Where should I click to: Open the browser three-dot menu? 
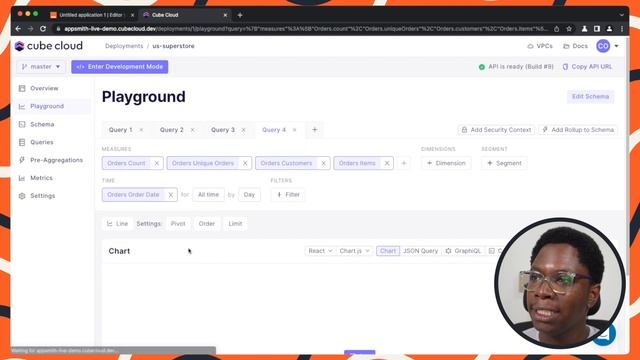(x=622, y=29)
